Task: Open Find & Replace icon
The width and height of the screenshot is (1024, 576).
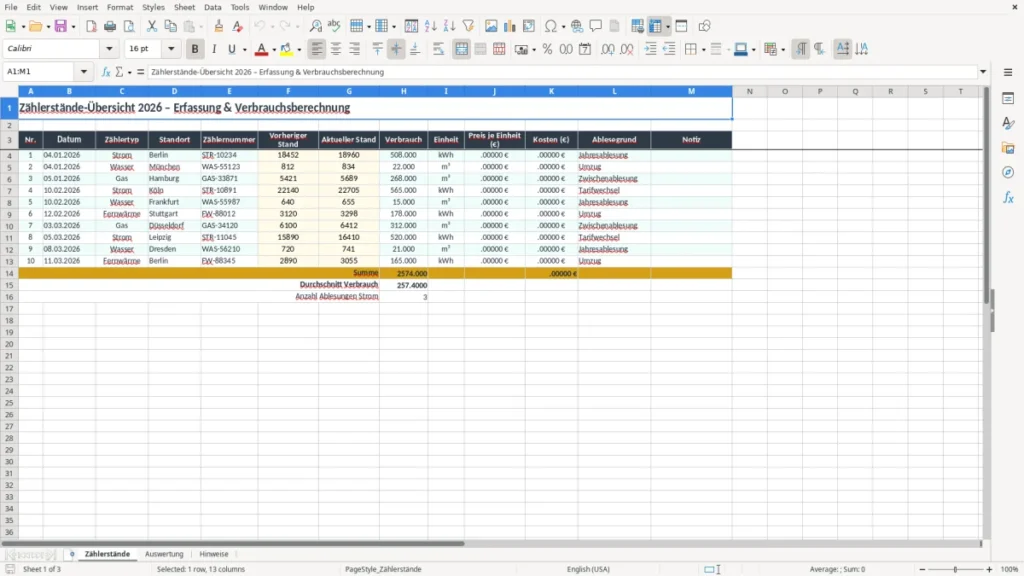Action: point(315,26)
